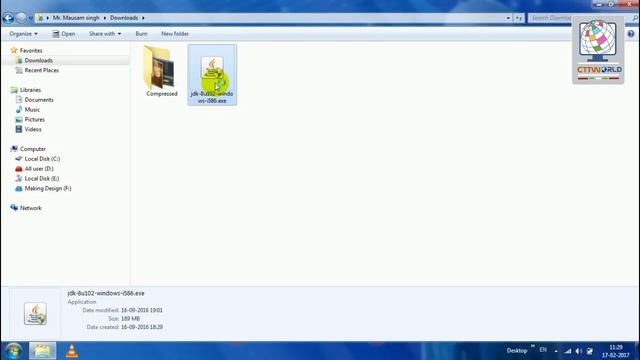The width and height of the screenshot is (640, 360).
Task: Refresh the folder with the refresh button
Action: click(x=518, y=18)
